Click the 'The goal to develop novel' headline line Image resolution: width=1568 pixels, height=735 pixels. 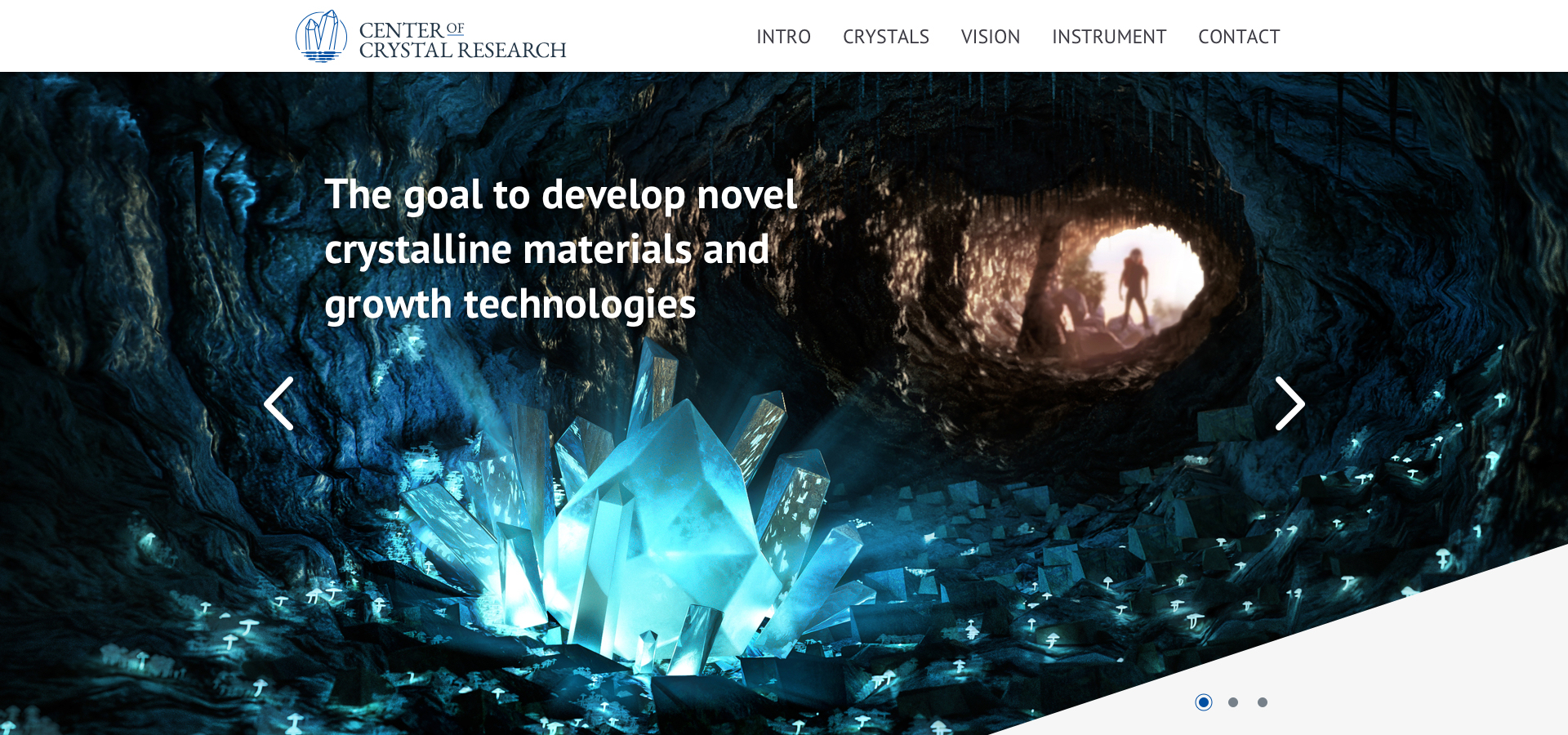[560, 195]
